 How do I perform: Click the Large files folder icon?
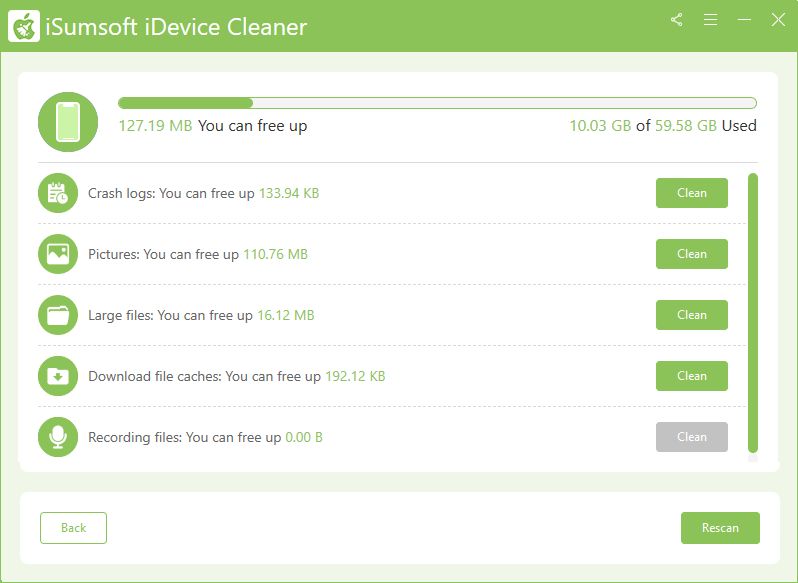[x=58, y=315]
